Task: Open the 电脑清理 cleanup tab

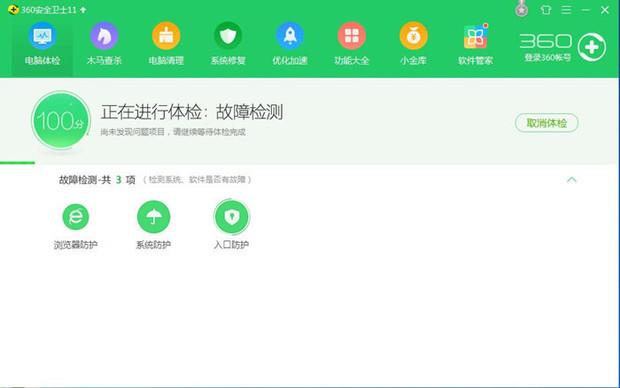Action: pyautogui.click(x=166, y=44)
